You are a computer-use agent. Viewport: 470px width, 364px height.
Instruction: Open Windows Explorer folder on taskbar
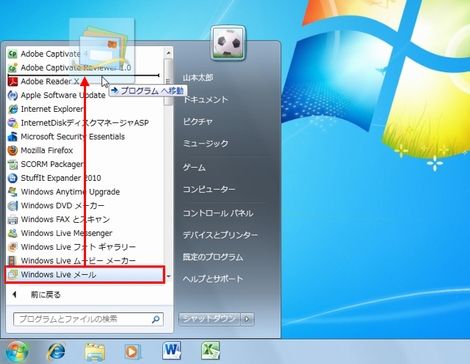95,352
